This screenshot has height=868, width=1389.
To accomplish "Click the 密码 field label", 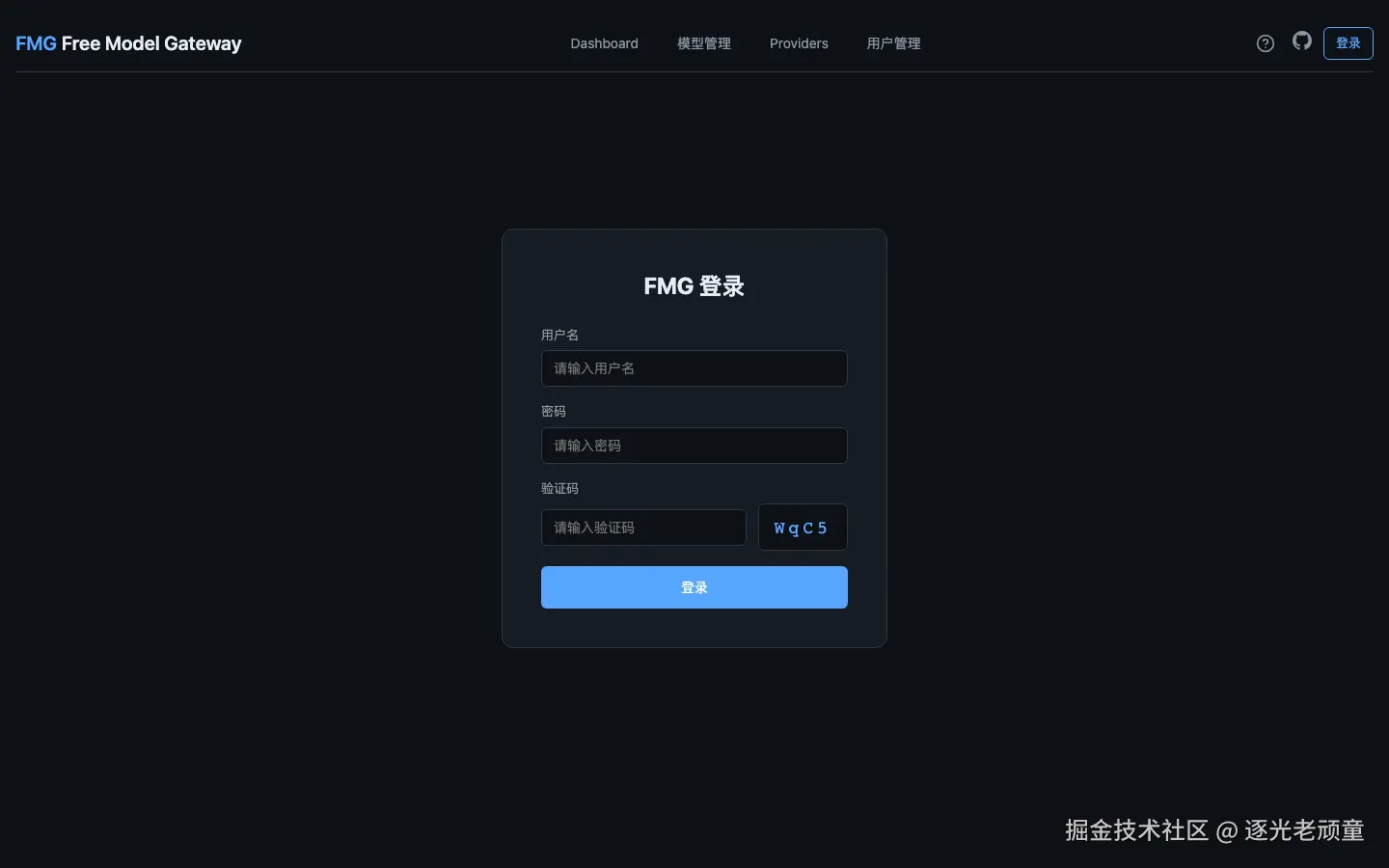I will (554, 411).
